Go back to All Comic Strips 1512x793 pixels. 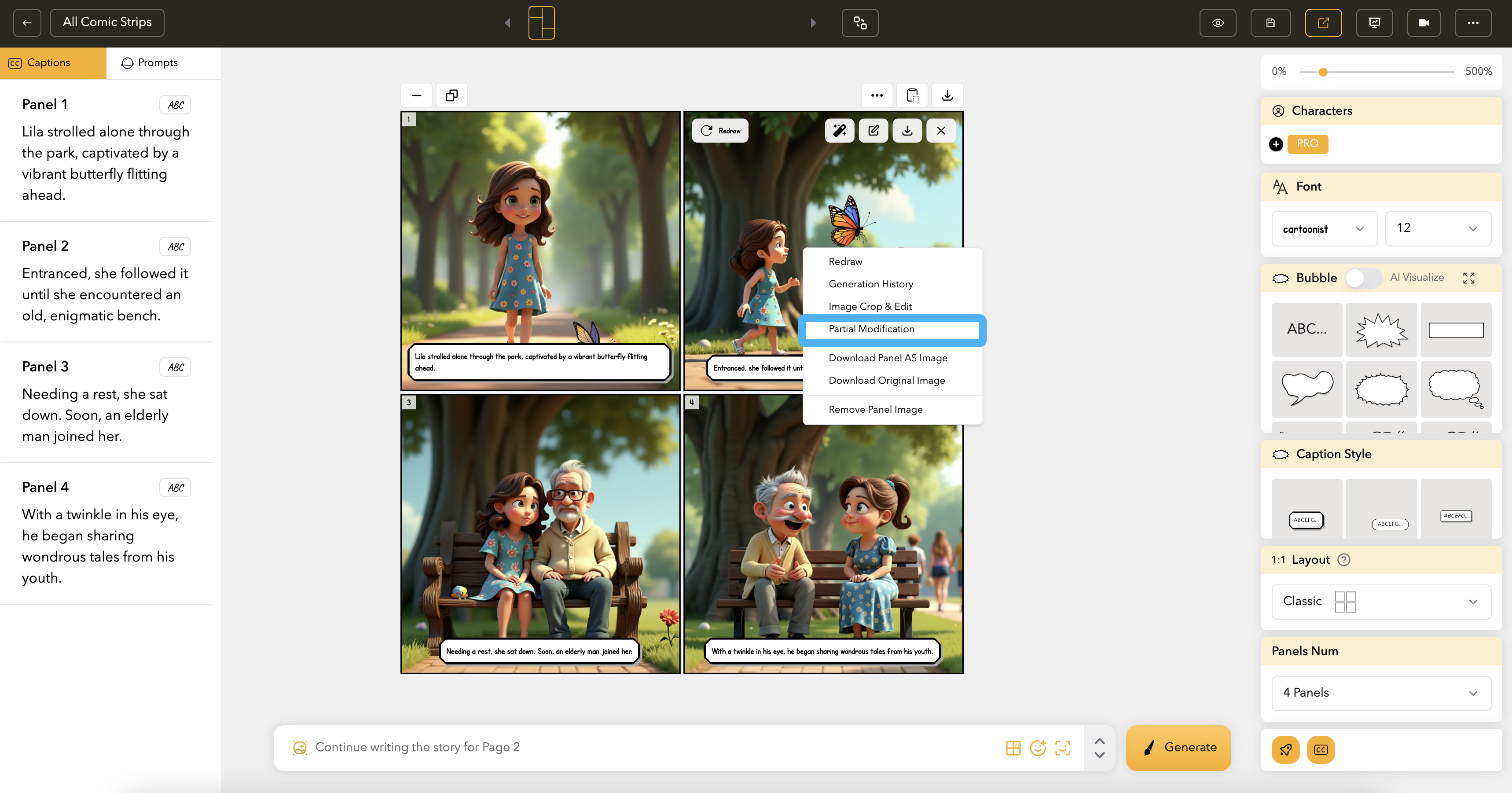tap(107, 22)
